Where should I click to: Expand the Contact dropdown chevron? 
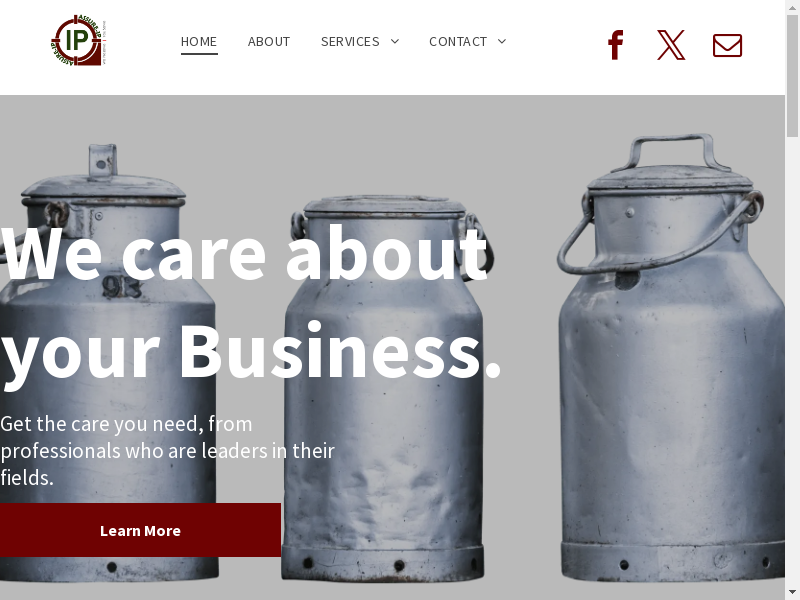tap(502, 41)
